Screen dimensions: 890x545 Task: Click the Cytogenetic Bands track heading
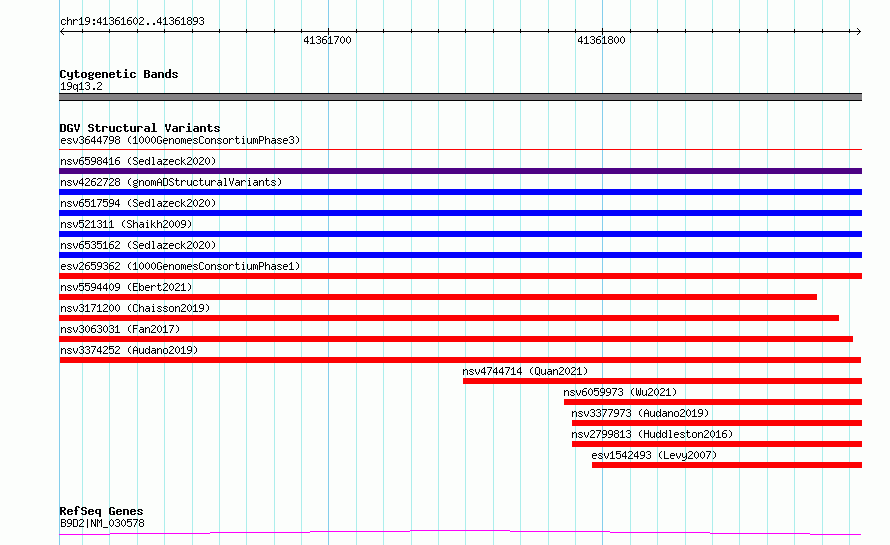[119, 74]
